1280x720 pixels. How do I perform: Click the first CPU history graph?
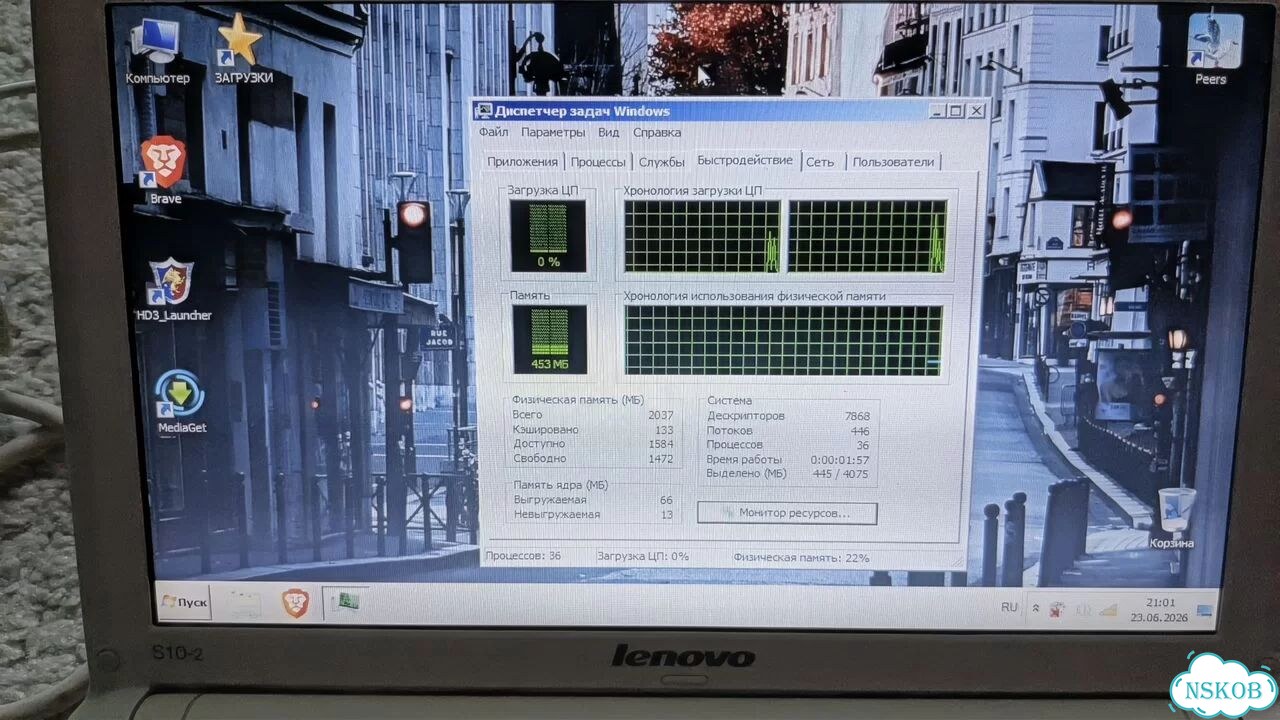point(702,236)
